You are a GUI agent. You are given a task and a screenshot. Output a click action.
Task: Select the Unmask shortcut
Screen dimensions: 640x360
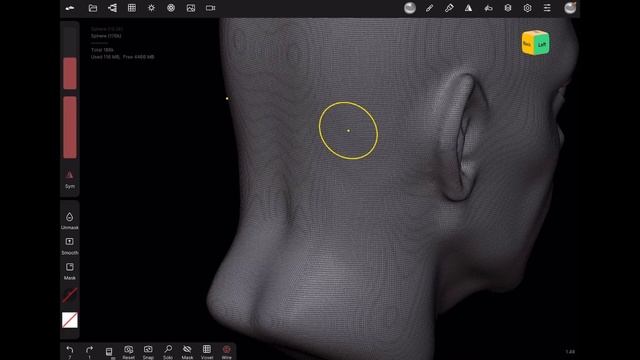70,220
